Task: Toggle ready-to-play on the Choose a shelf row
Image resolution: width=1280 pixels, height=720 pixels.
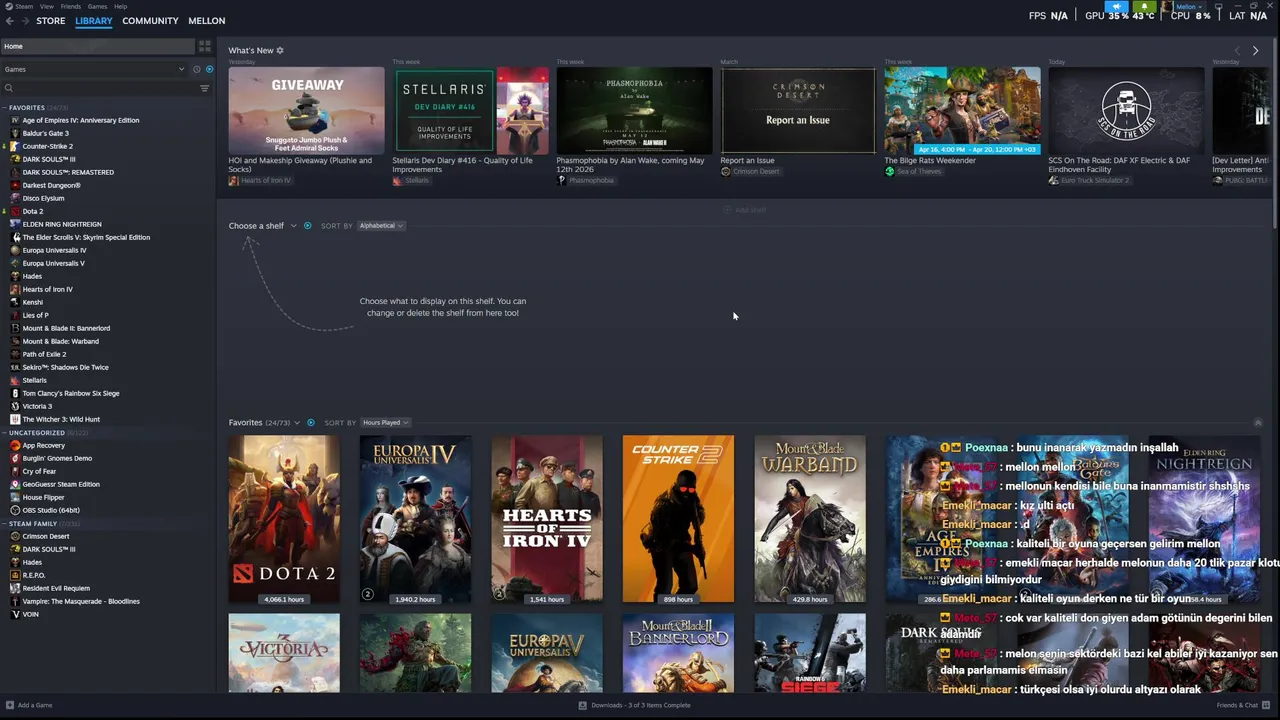Action: [x=307, y=226]
